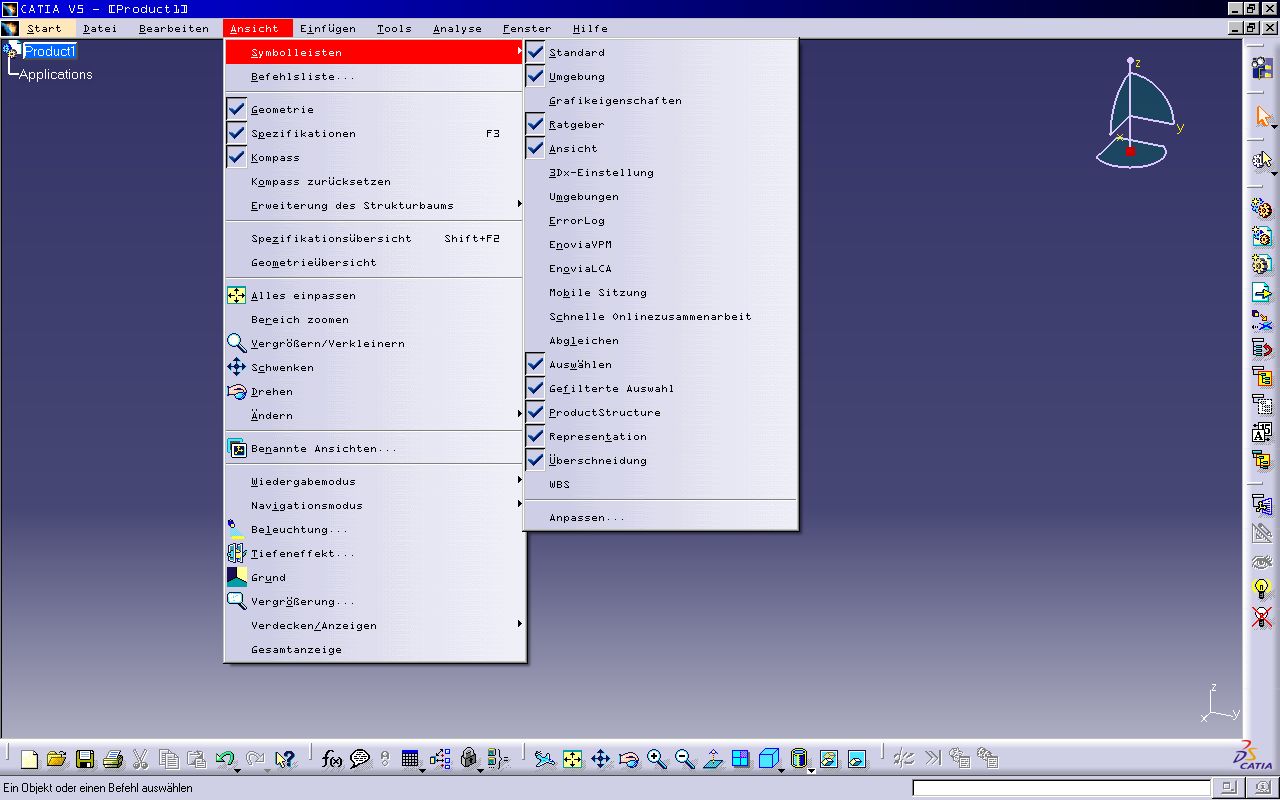Toggle the Umgebung toolbar entry
The height and width of the screenshot is (800, 1280).
pos(660,76)
